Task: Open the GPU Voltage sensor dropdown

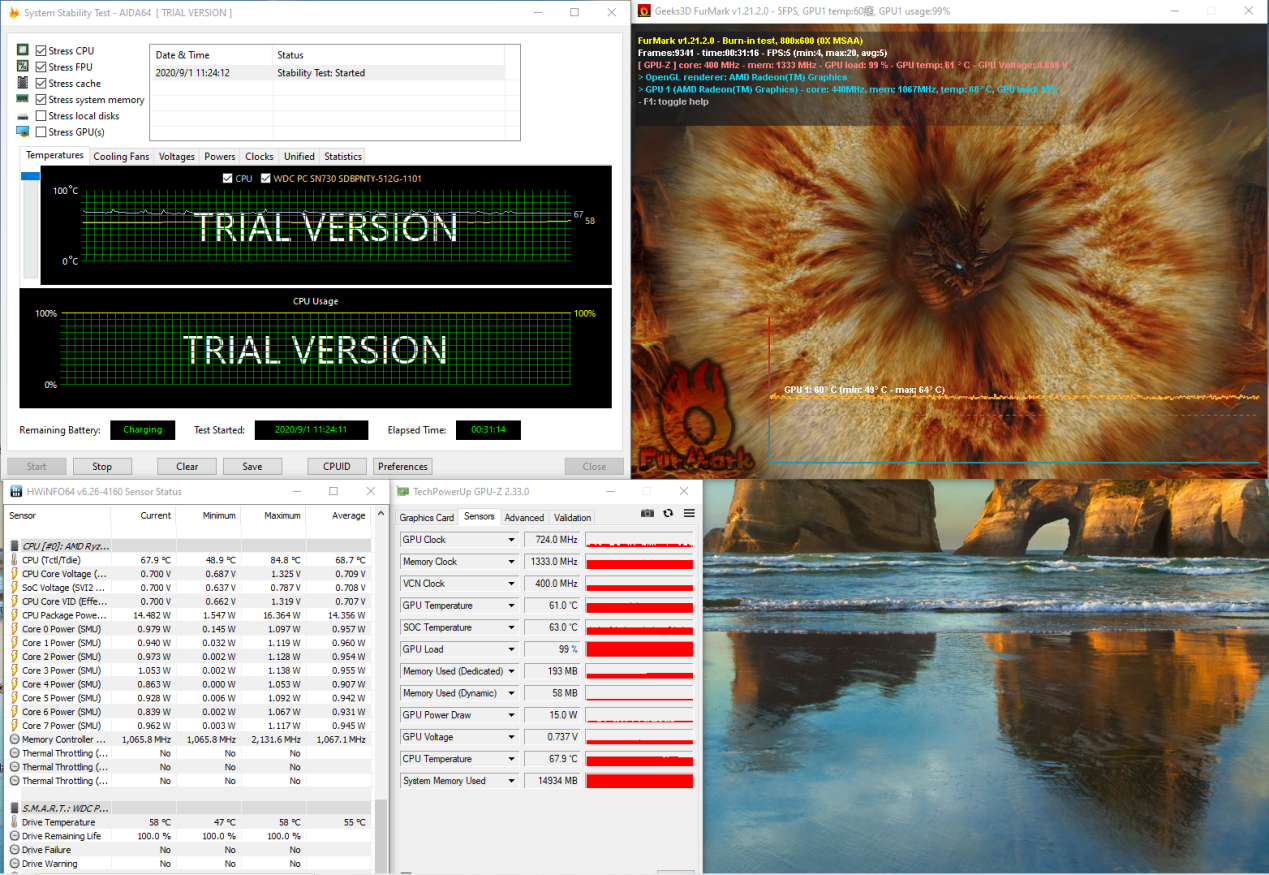Action: pos(511,737)
